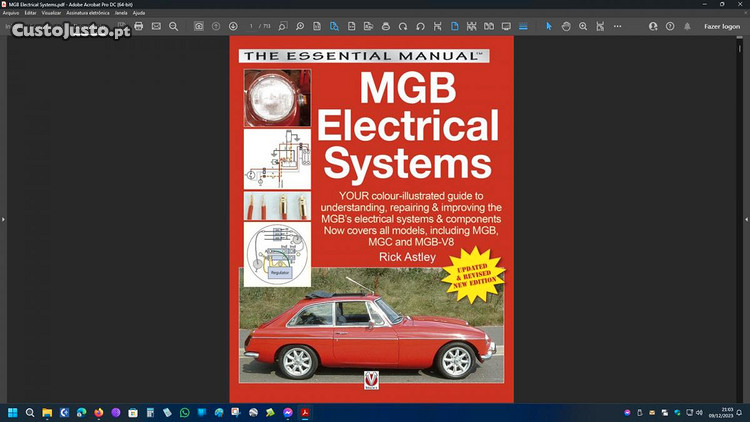Go to next page with down arrow

[x=233, y=26]
